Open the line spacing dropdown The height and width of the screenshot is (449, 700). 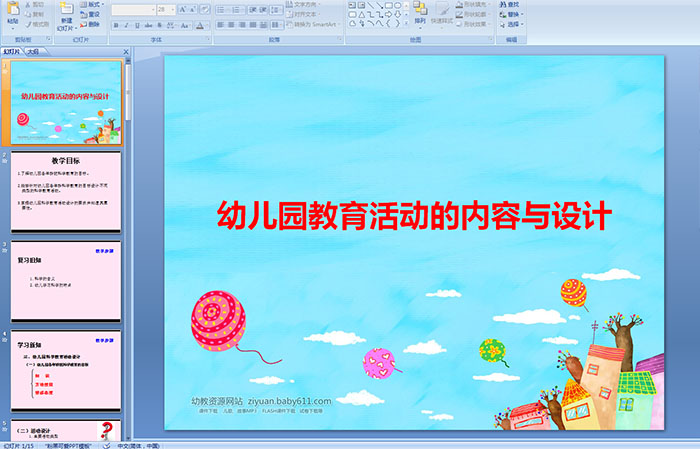(276, 10)
